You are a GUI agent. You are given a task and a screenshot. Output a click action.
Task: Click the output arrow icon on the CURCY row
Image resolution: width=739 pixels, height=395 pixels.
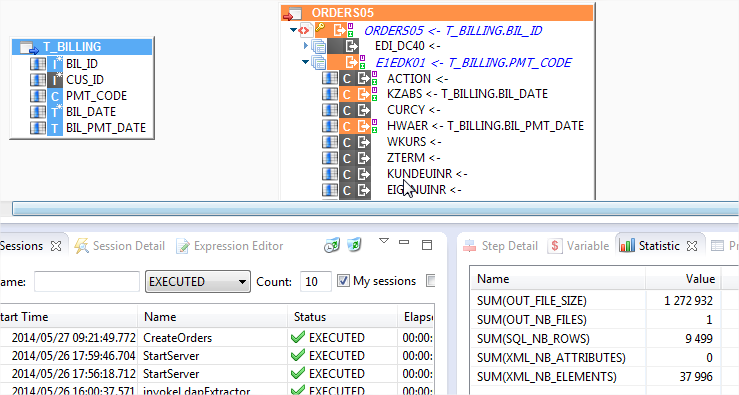point(363,110)
